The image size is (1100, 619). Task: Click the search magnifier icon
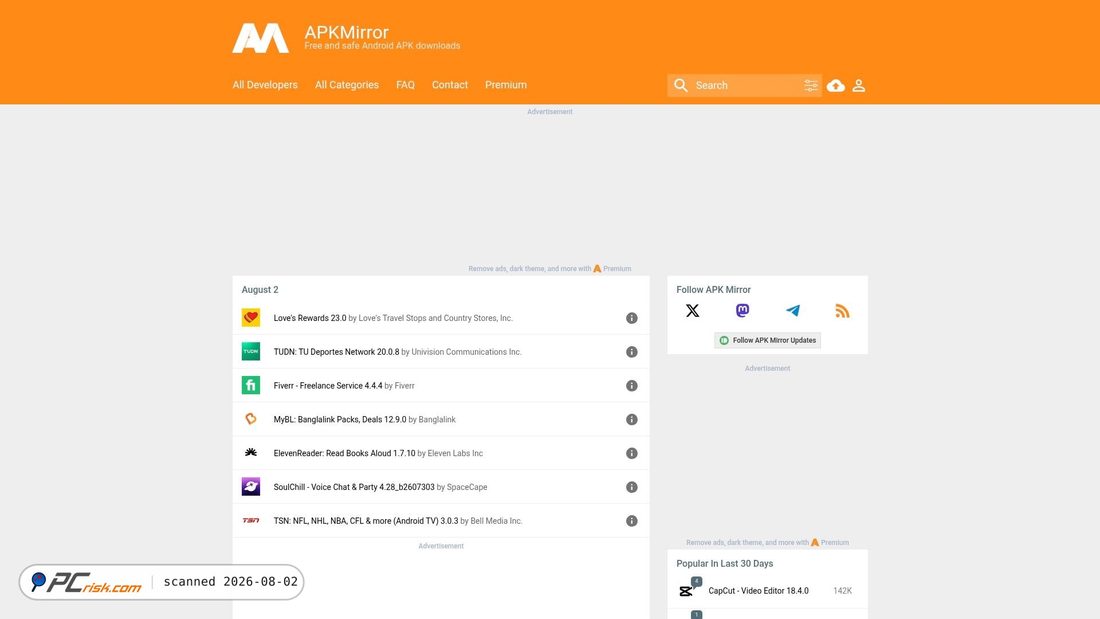coord(680,85)
